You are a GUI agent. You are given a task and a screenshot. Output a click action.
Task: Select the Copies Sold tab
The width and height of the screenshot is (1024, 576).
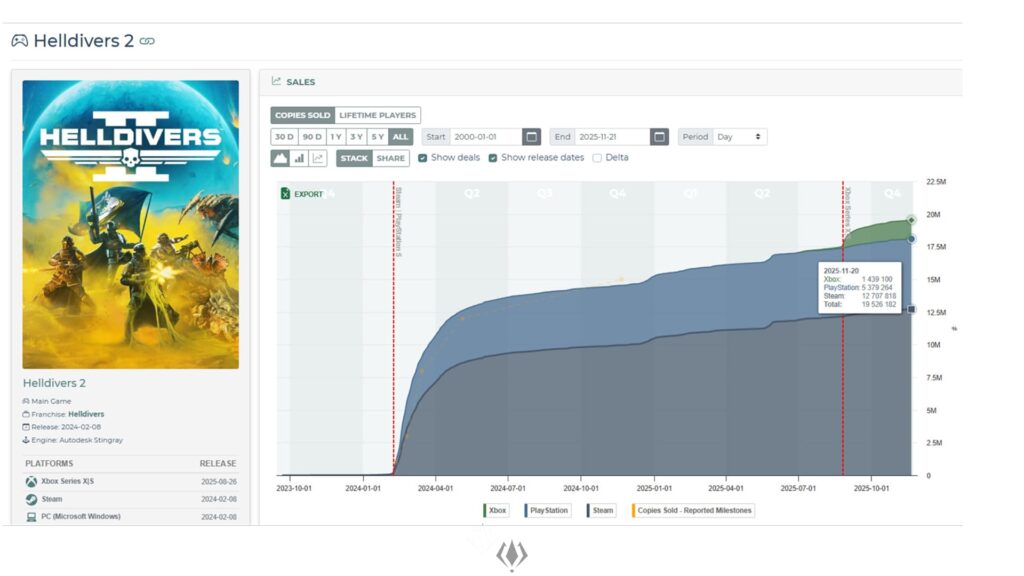pos(302,116)
